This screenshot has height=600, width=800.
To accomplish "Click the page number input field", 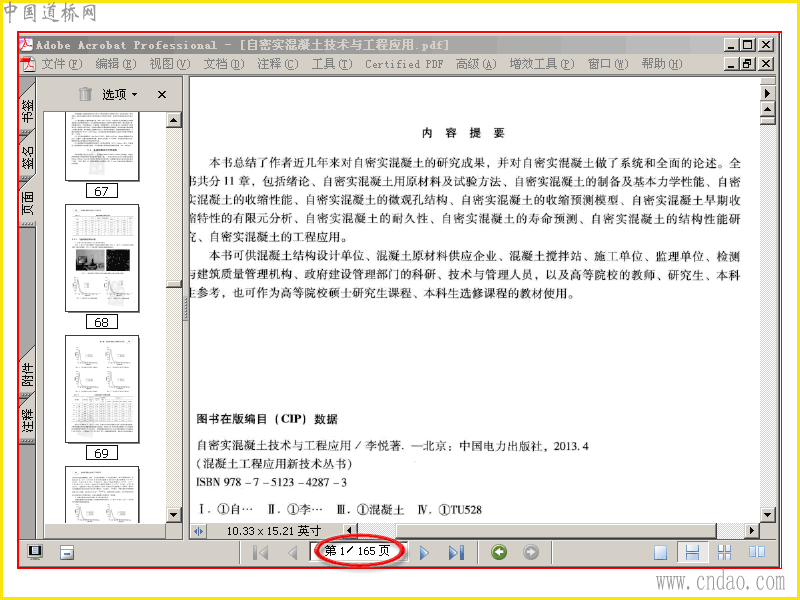I will click(357, 551).
